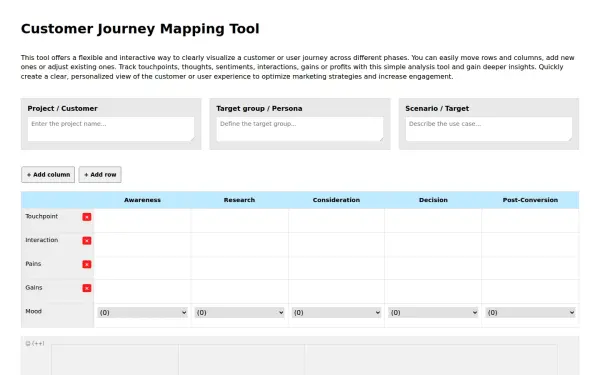Select the Post-Conversion column header
Screen dimensions: 600x375
tap(530, 200)
